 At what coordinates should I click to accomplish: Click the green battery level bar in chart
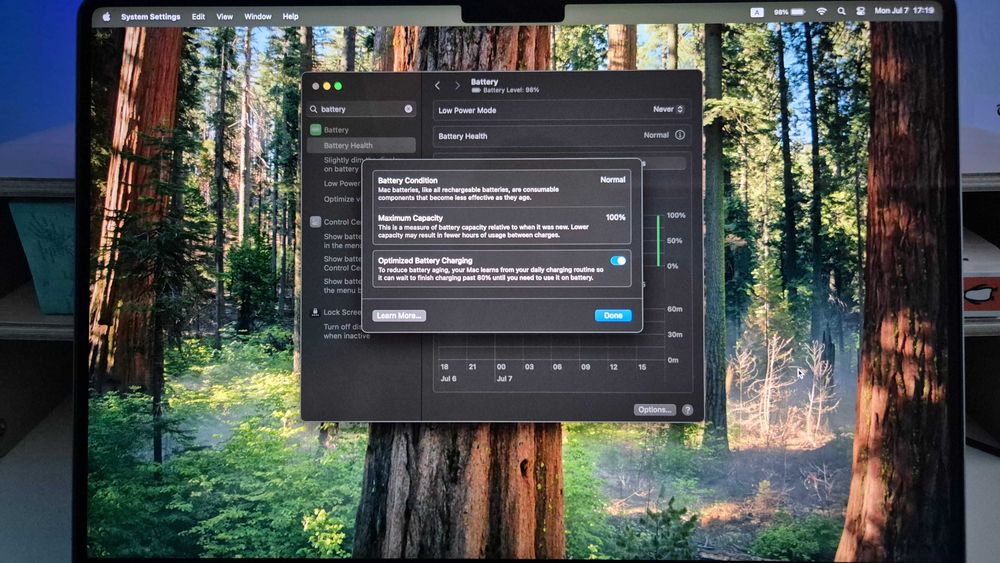point(659,240)
